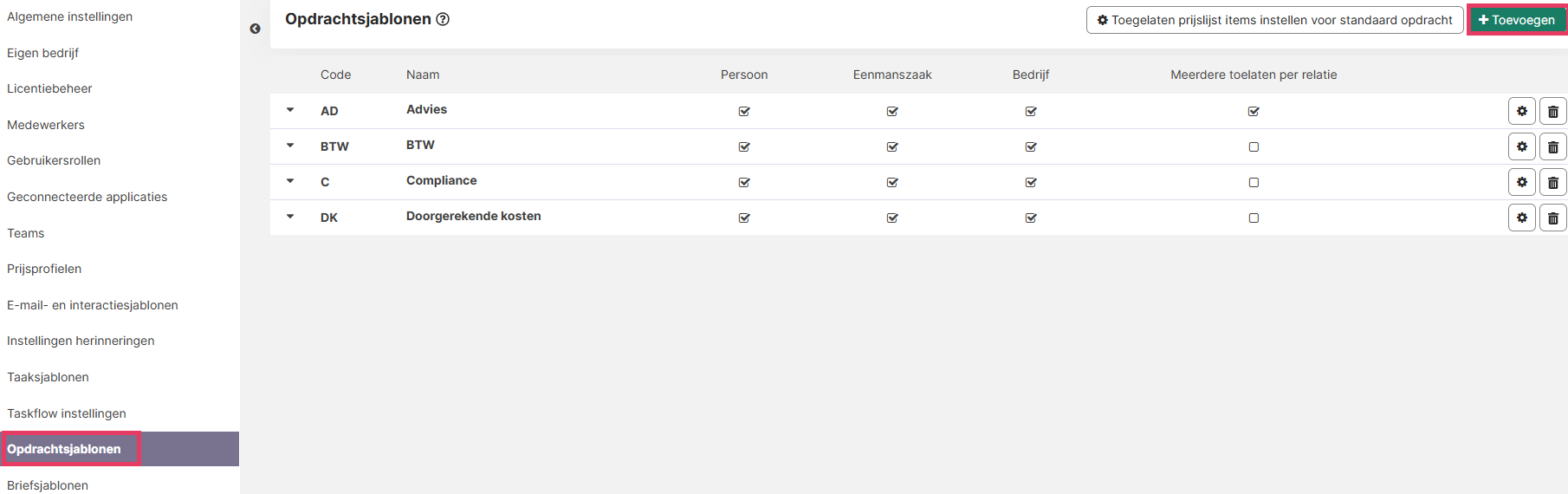Click the Naam column header
The image size is (1568, 494).
point(423,75)
